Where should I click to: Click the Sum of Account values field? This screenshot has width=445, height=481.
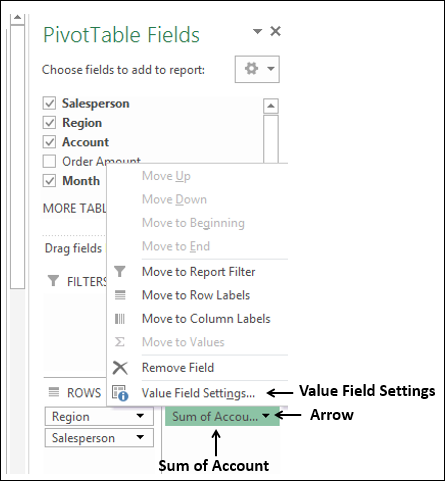point(222,416)
